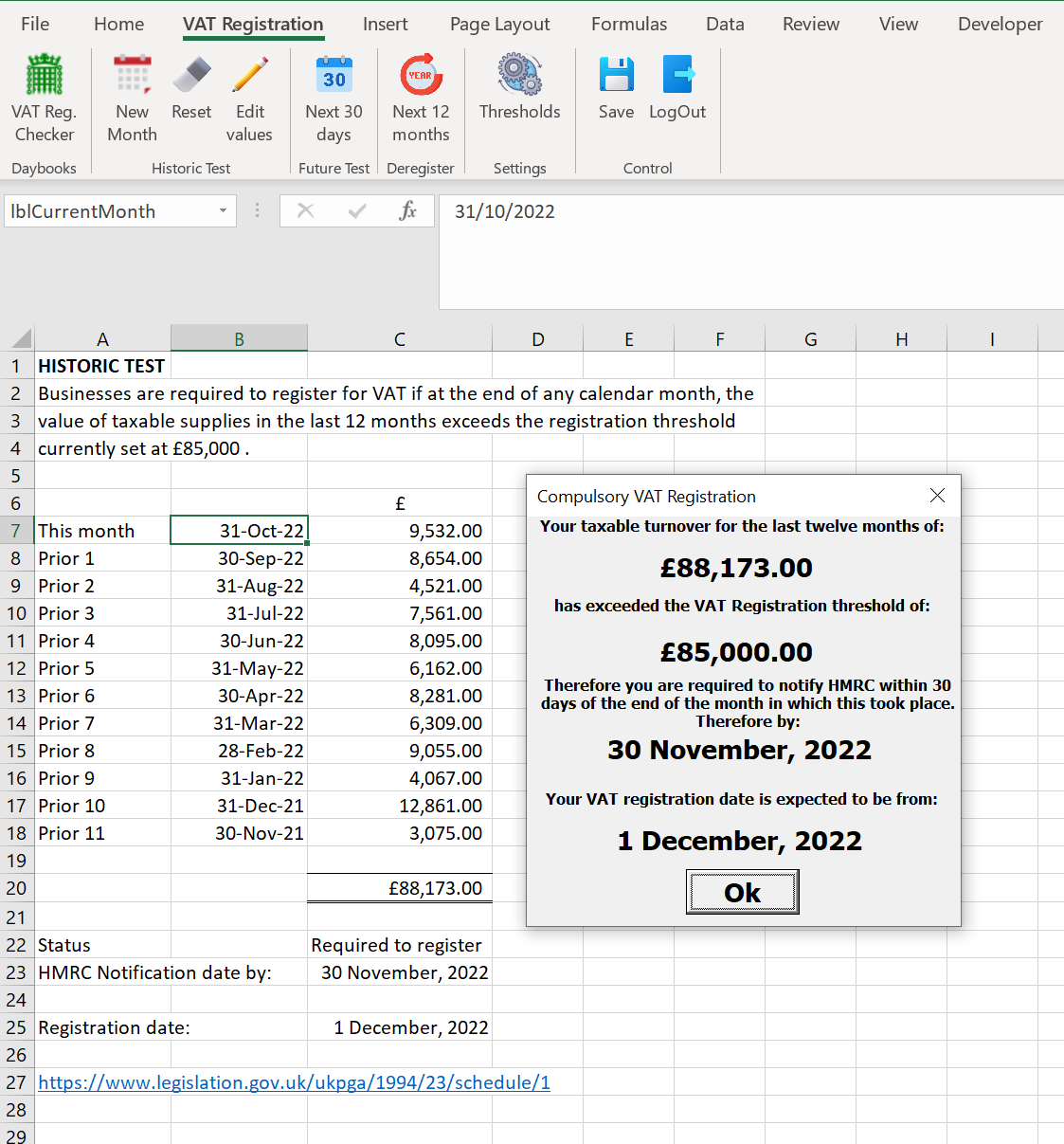Image resolution: width=1064 pixels, height=1144 pixels.
Task: Select row 7 header
Action: point(16,531)
